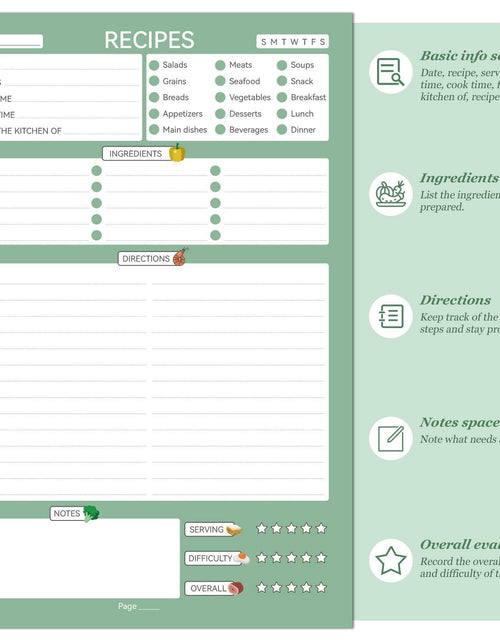
Task: Click the yellow bell pepper icon
Action: pyautogui.click(x=177, y=152)
